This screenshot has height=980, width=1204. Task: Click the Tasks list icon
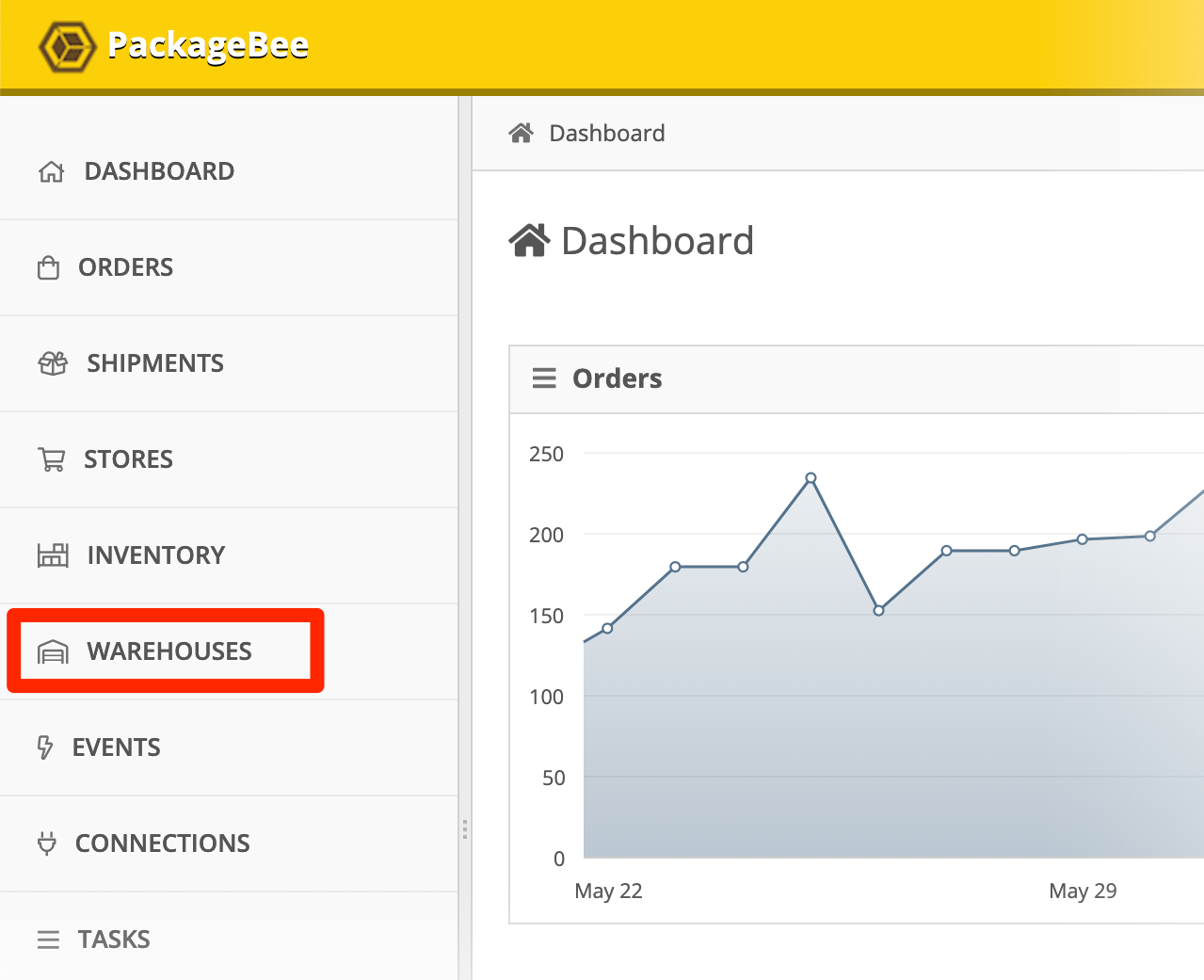(x=48, y=940)
